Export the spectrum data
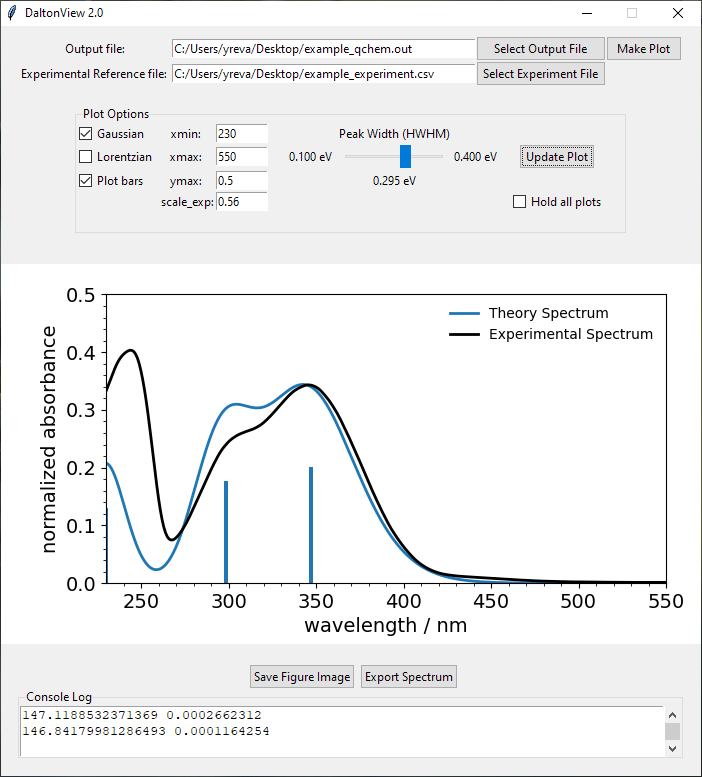Image resolution: width=702 pixels, height=777 pixels. point(408,677)
